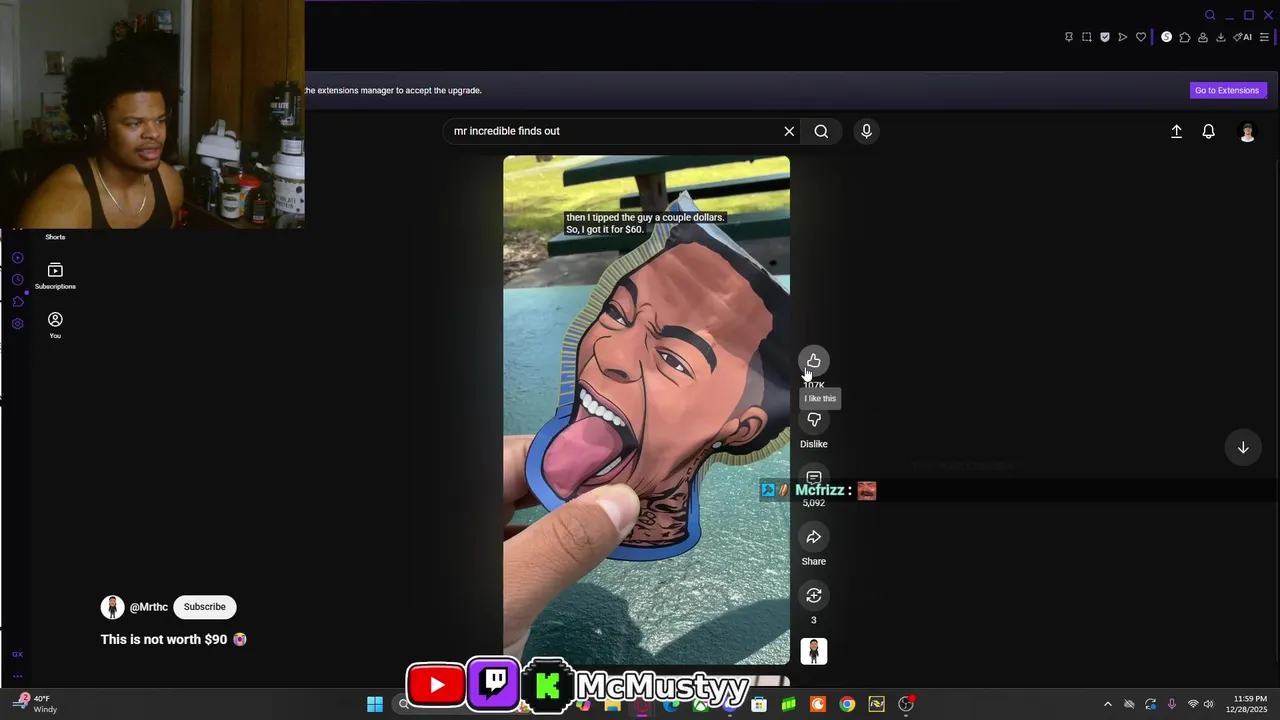Show hidden system tray icons chevron

(1107, 704)
